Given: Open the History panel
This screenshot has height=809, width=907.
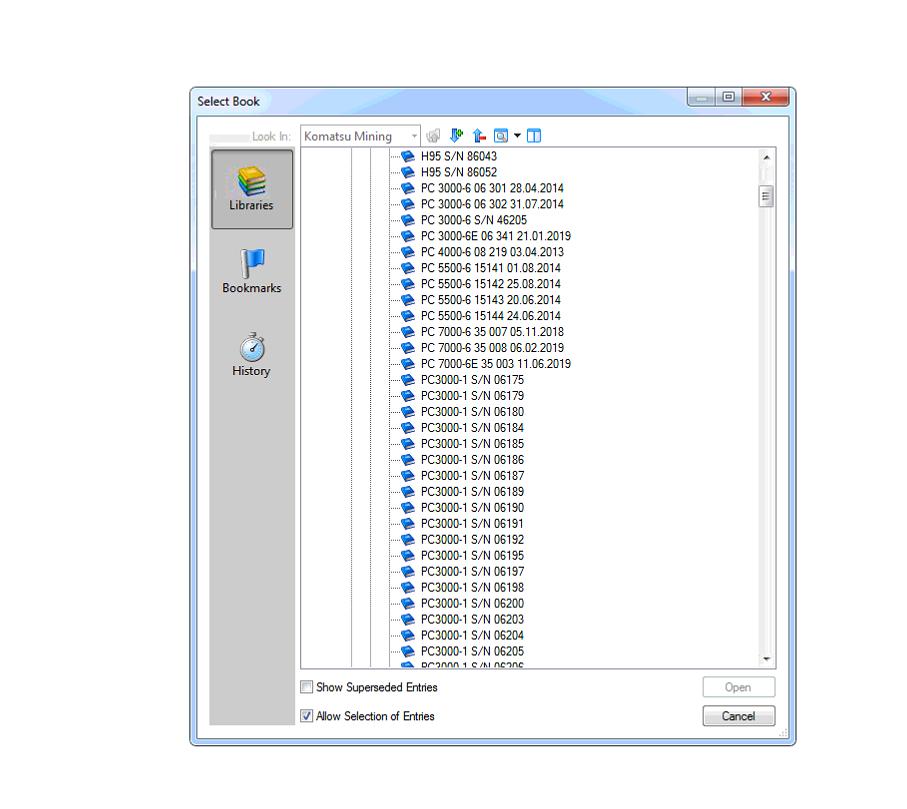Looking at the screenshot, I should point(251,356).
